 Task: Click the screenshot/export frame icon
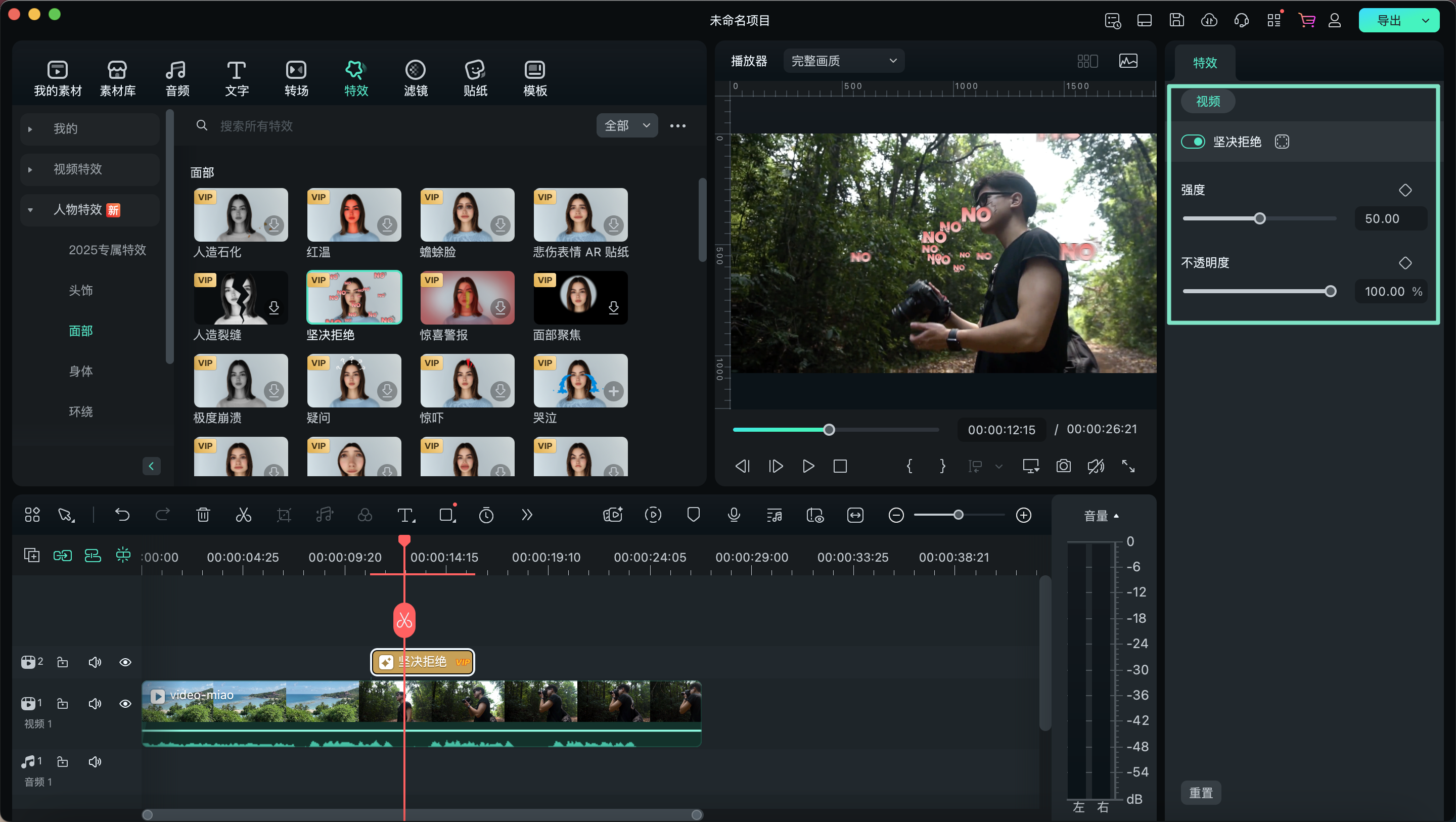(1063, 466)
